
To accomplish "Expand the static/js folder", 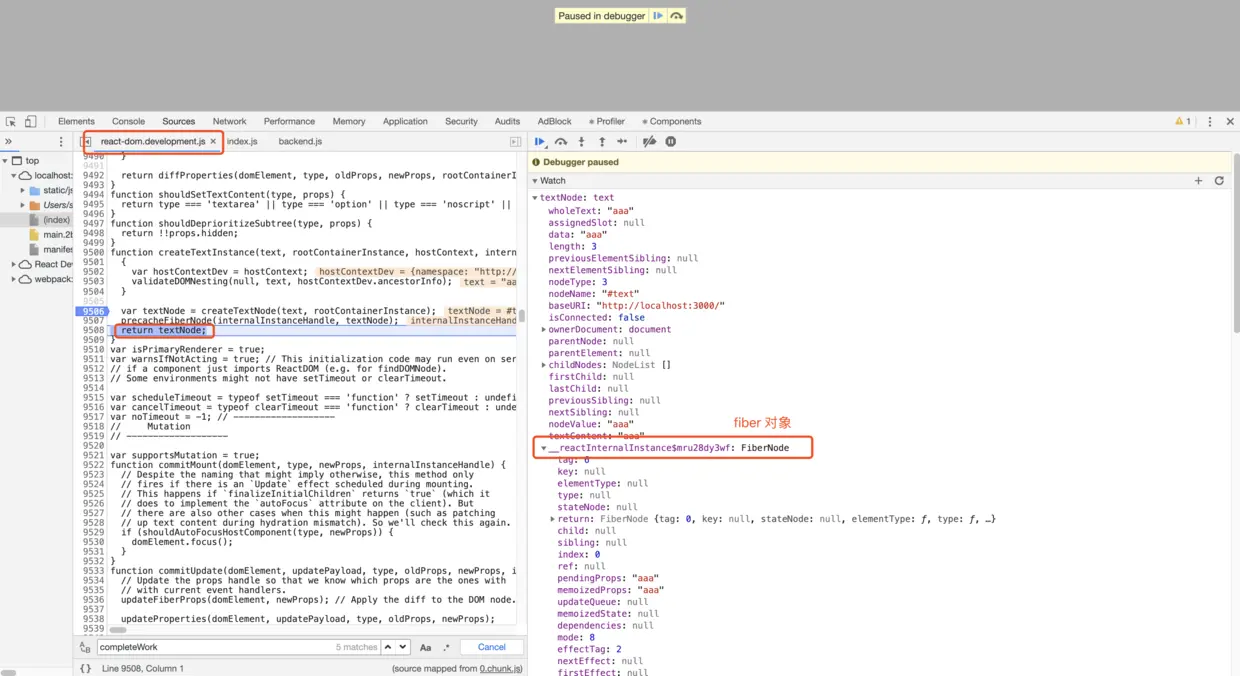I will pyautogui.click(x=23, y=191).
